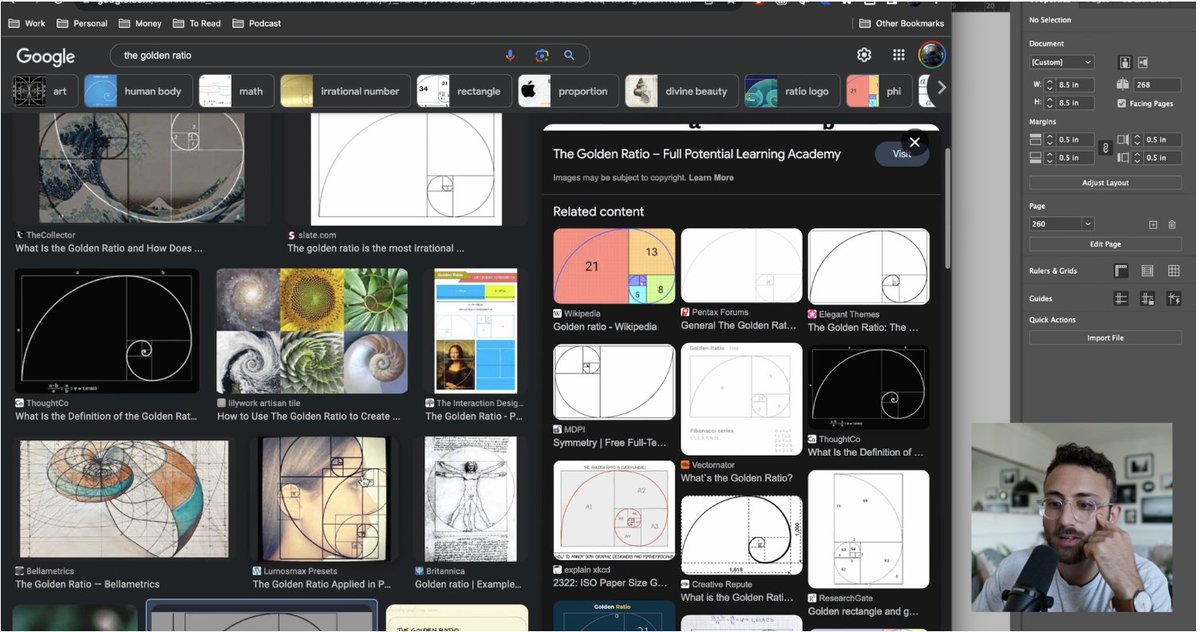This screenshot has width=1200, height=632.
Task: Click the Import File button
Action: [1105, 338]
